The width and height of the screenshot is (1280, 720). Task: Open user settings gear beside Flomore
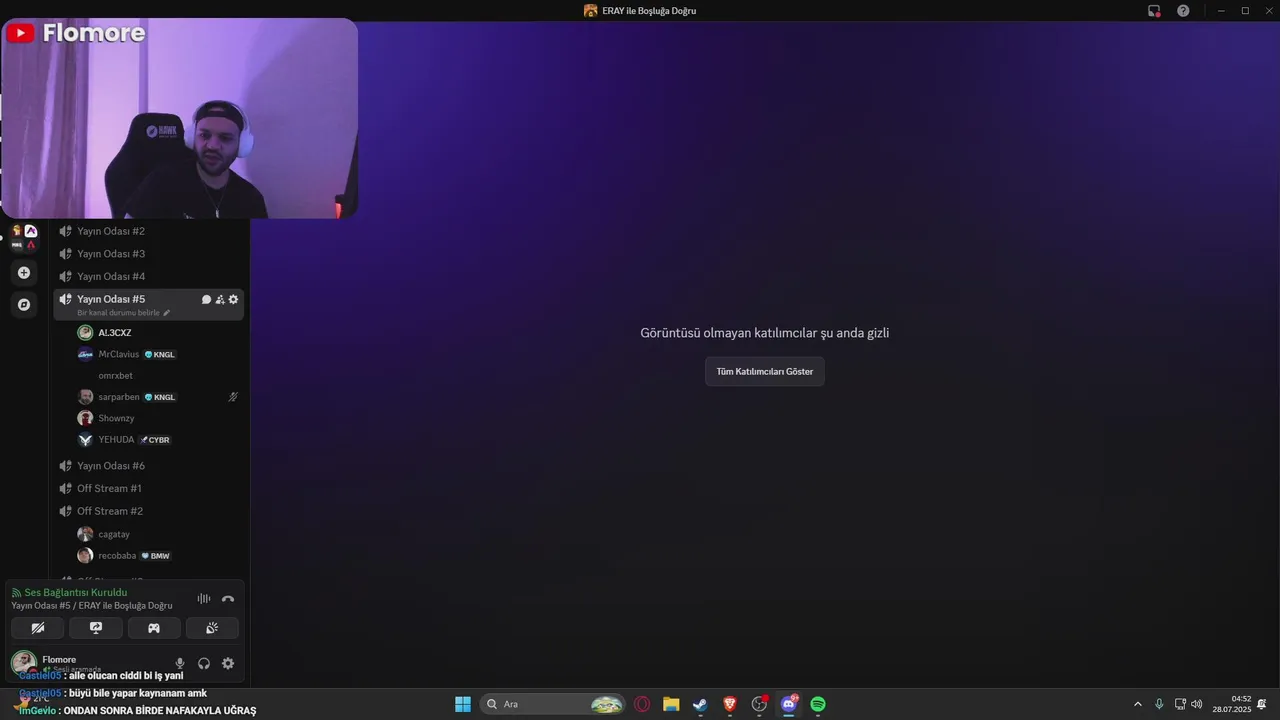tap(228, 663)
